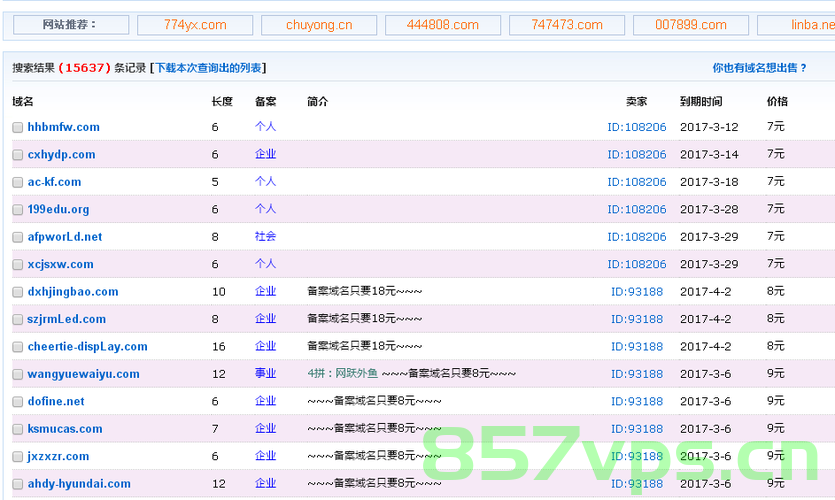
Task: Open seller ID:93188 on dofine.net row
Action: tap(637, 401)
